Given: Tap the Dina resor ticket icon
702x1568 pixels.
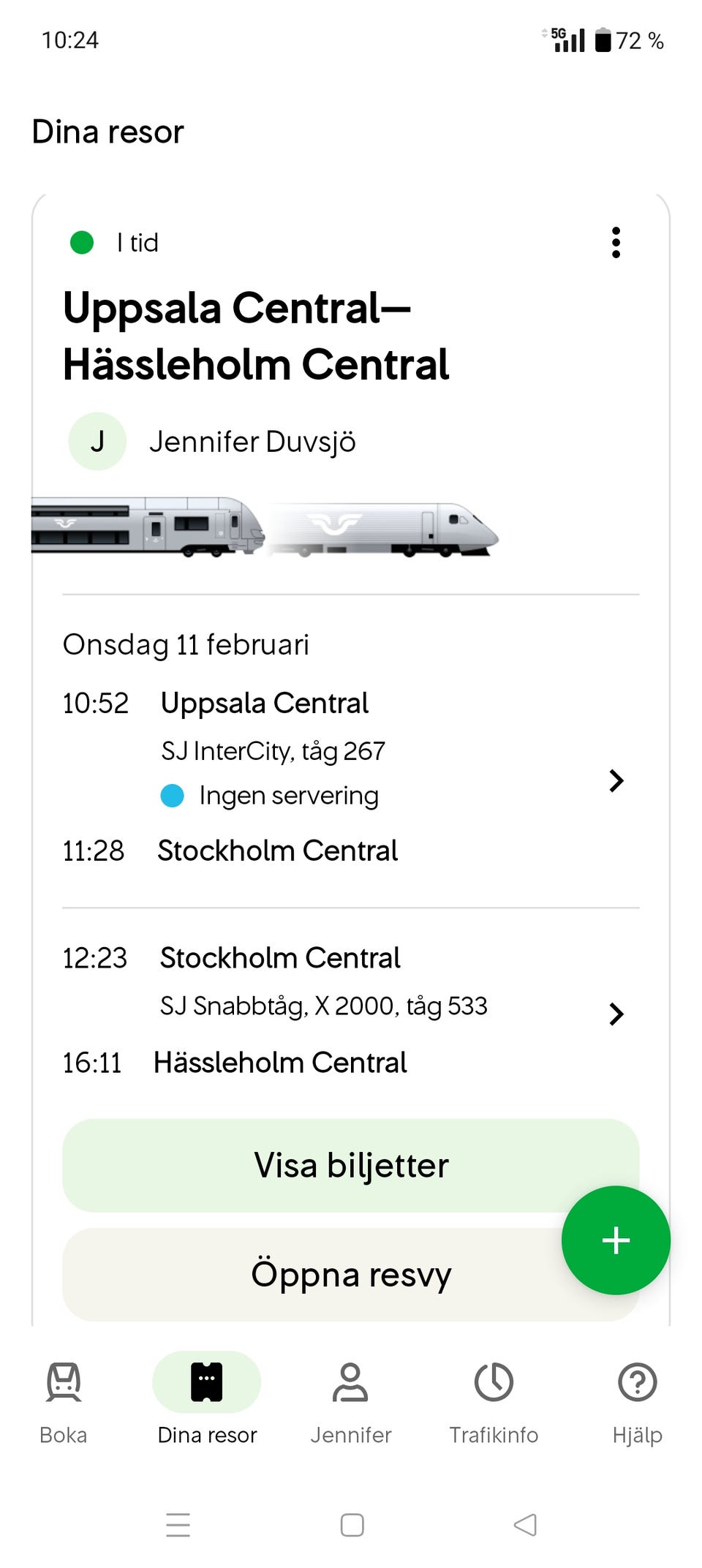Looking at the screenshot, I should [206, 1382].
